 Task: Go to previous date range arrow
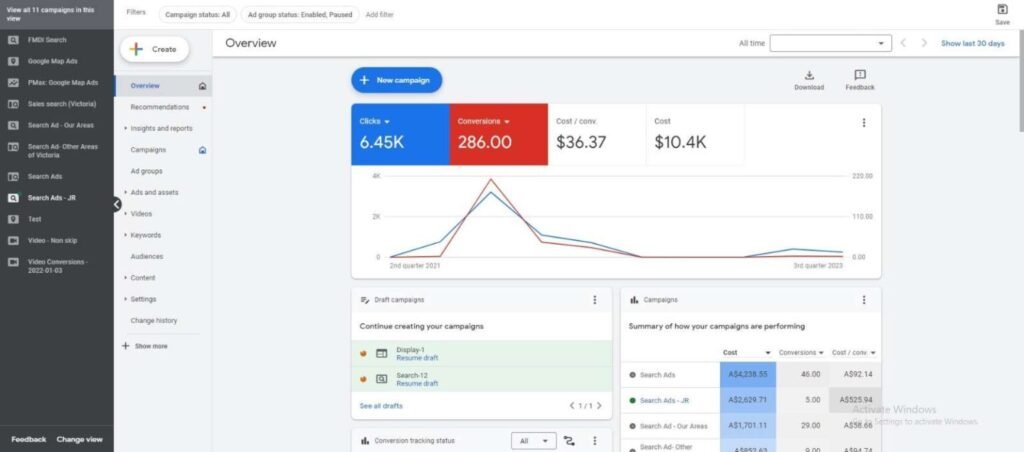903,43
